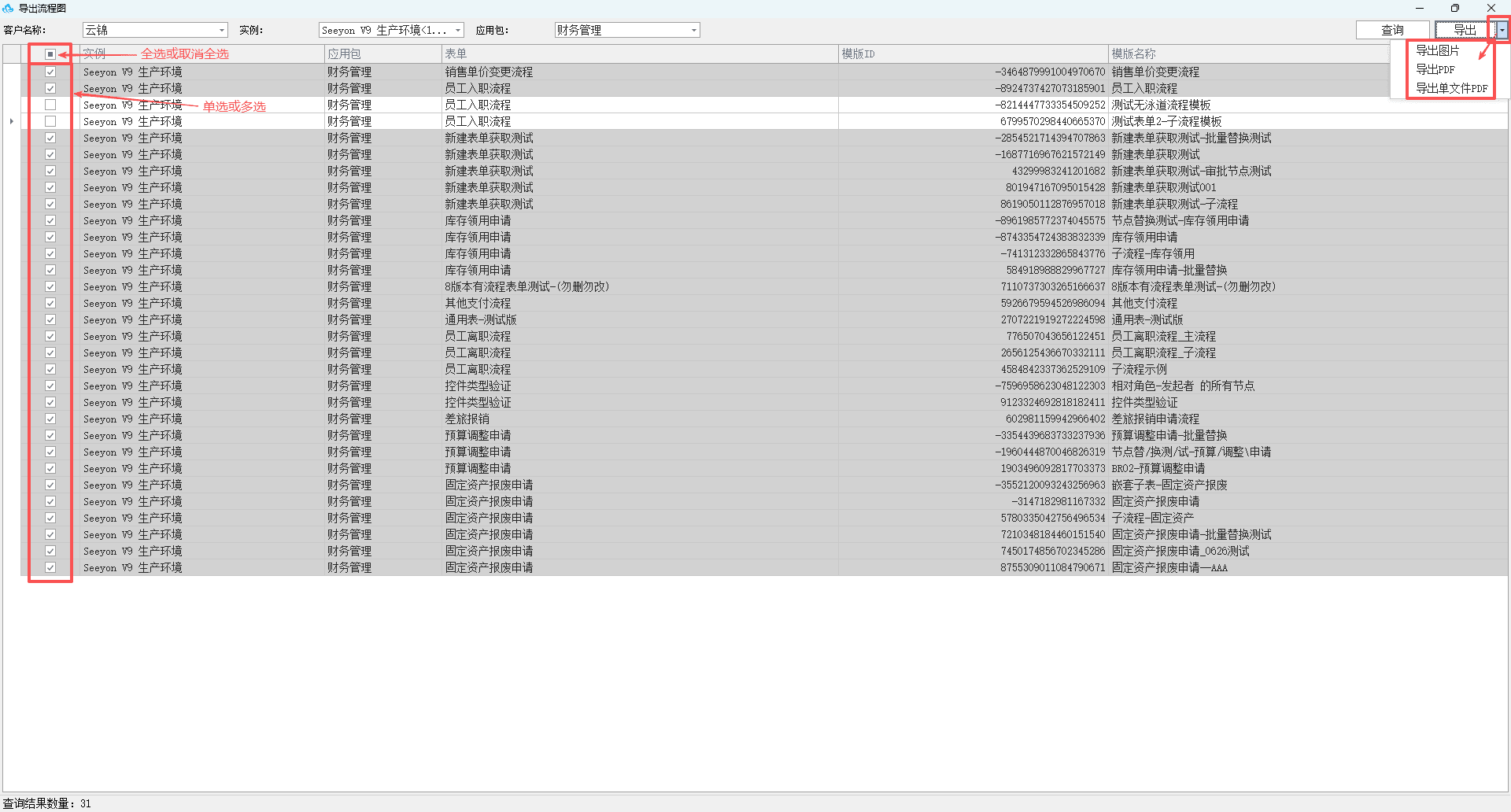The height and width of the screenshot is (812, 1511).
Task: Click the current-row indicator arrow
Action: 11,121
